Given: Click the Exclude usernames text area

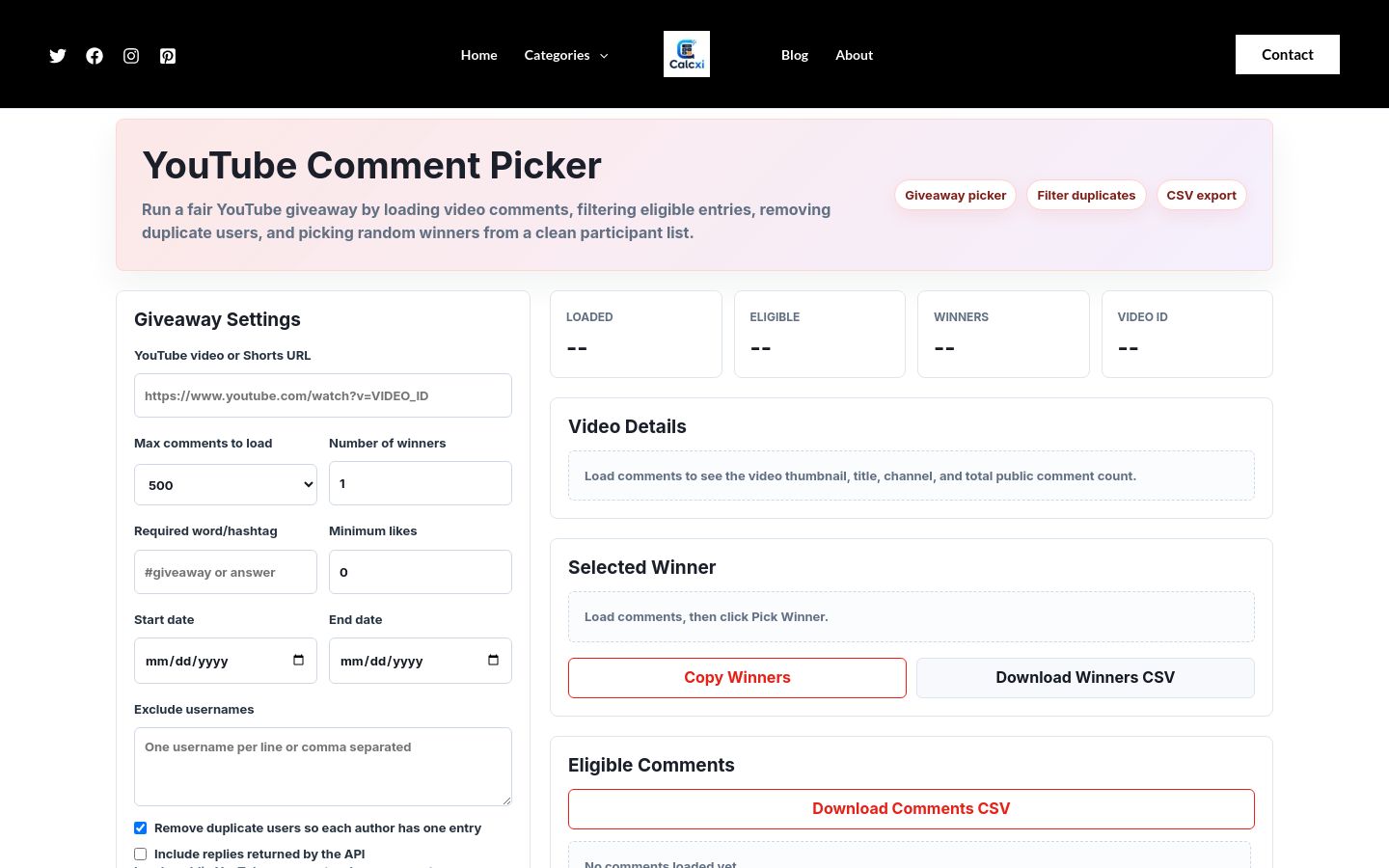Looking at the screenshot, I should tap(323, 767).
